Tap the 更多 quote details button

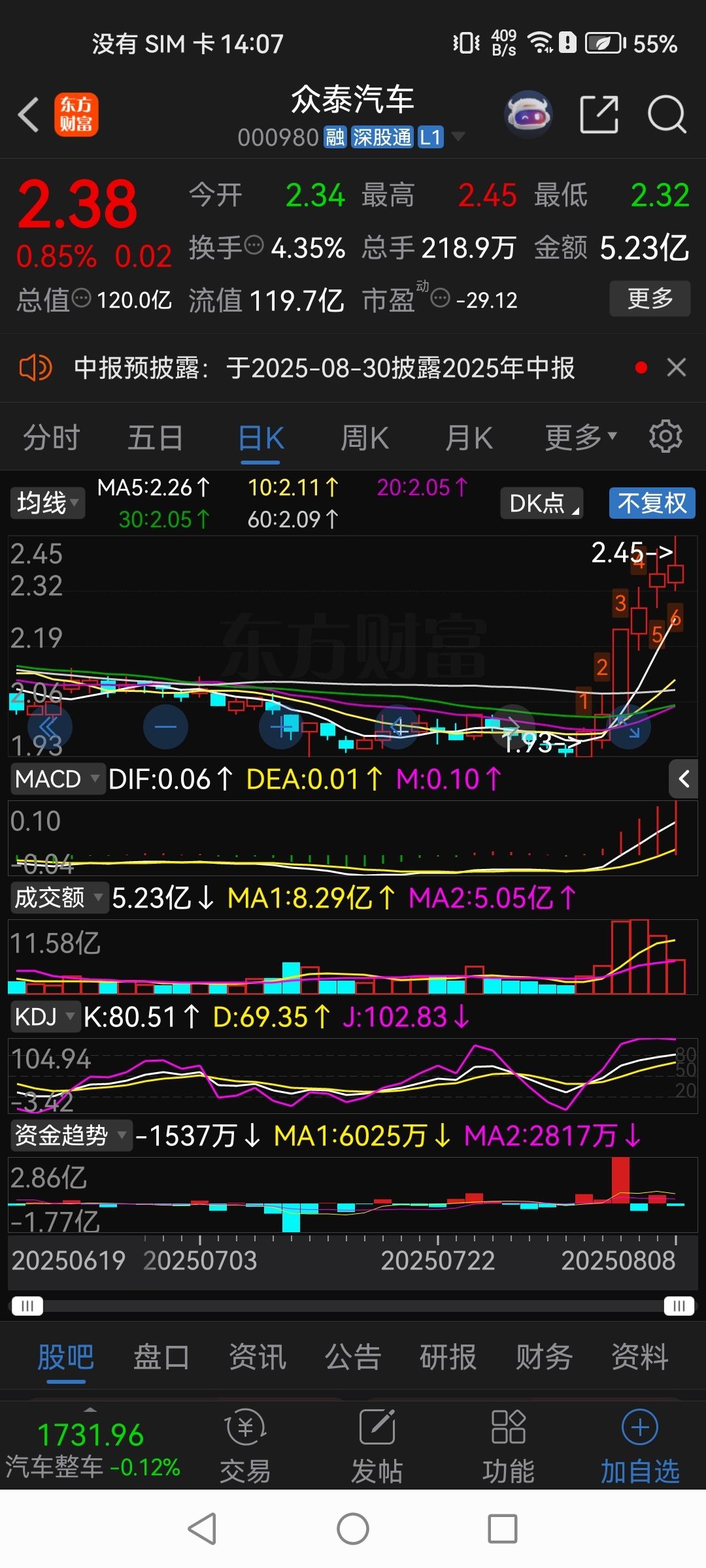650,299
